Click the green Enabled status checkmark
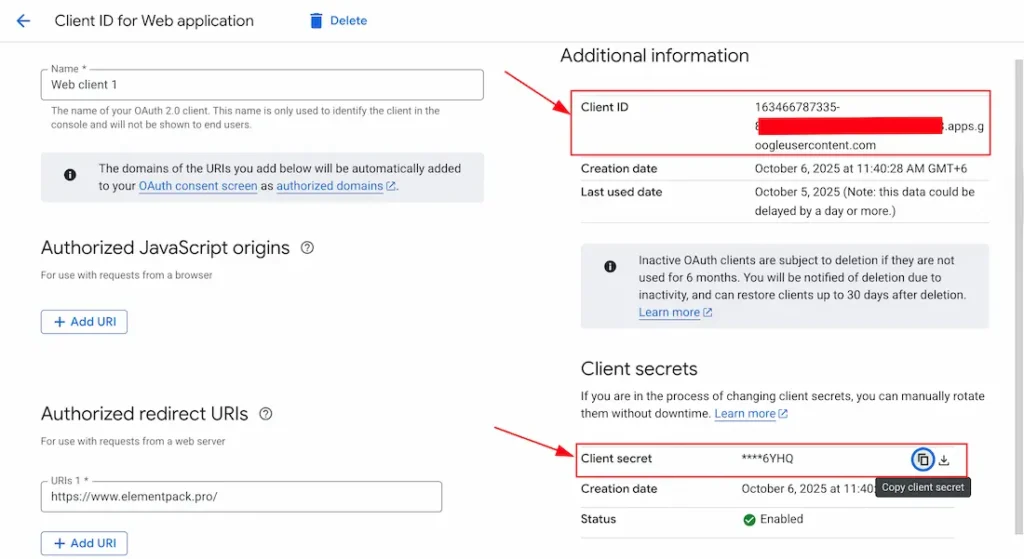 [x=749, y=520]
